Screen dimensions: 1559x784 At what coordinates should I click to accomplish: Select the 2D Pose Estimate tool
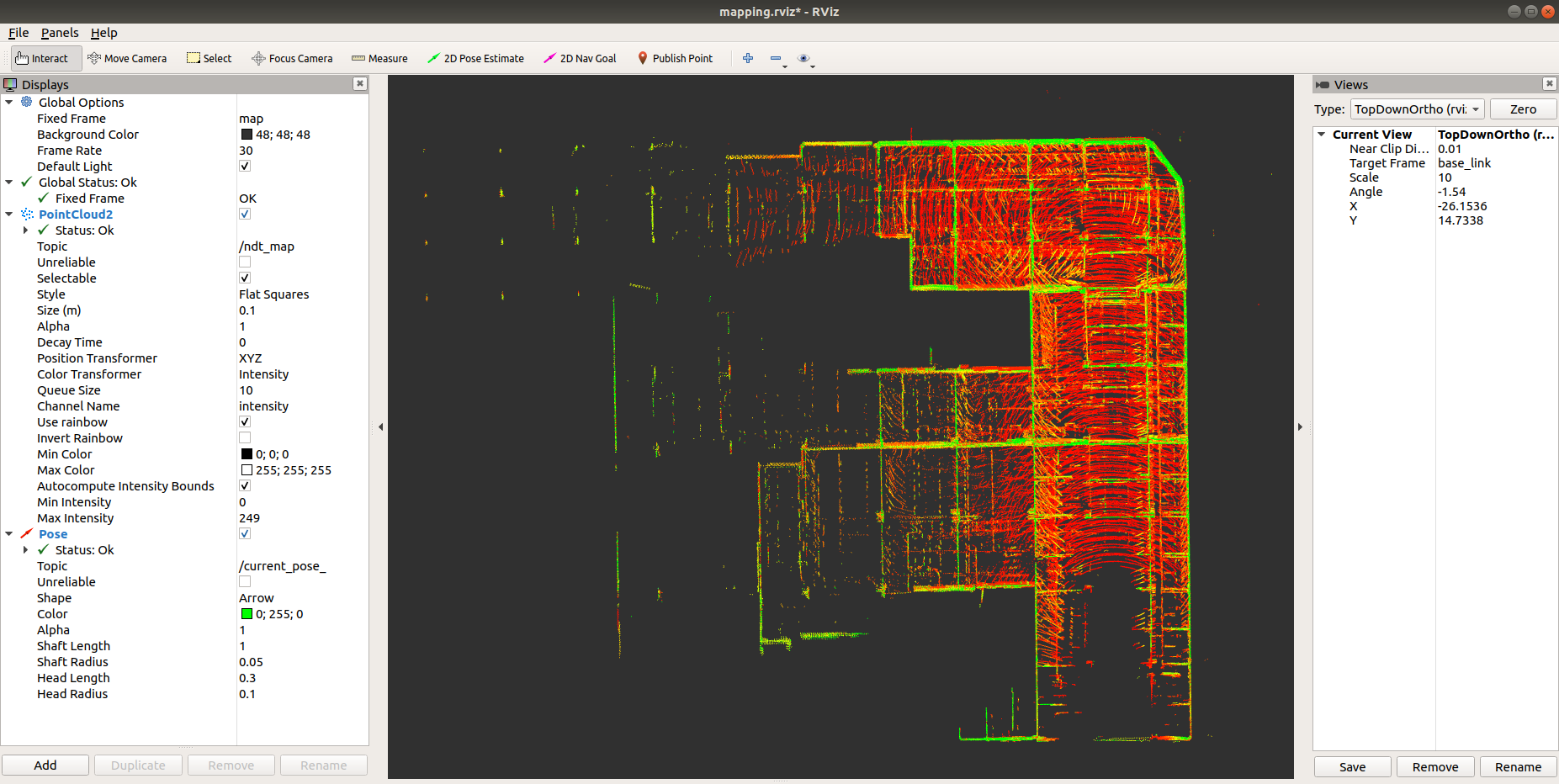pyautogui.click(x=475, y=58)
